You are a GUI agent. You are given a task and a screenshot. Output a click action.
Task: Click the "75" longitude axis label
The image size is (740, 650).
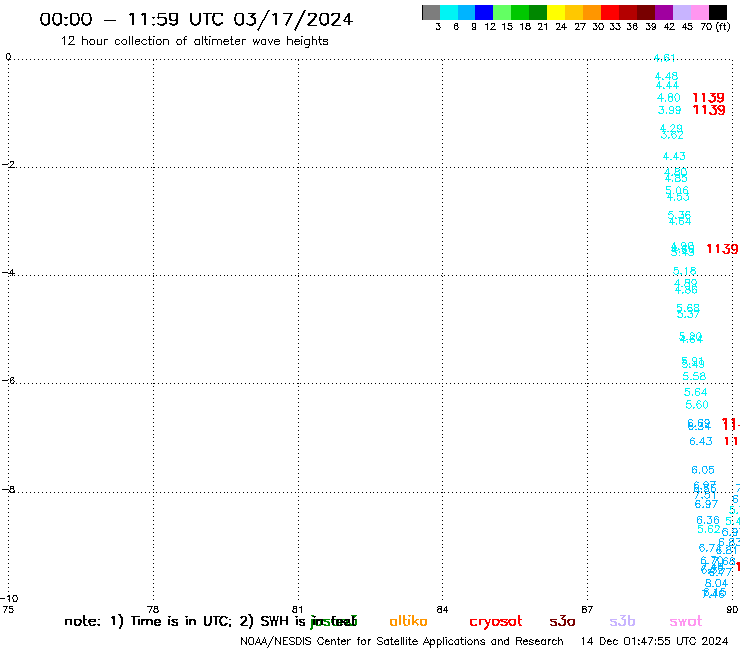pyautogui.click(x=8, y=609)
